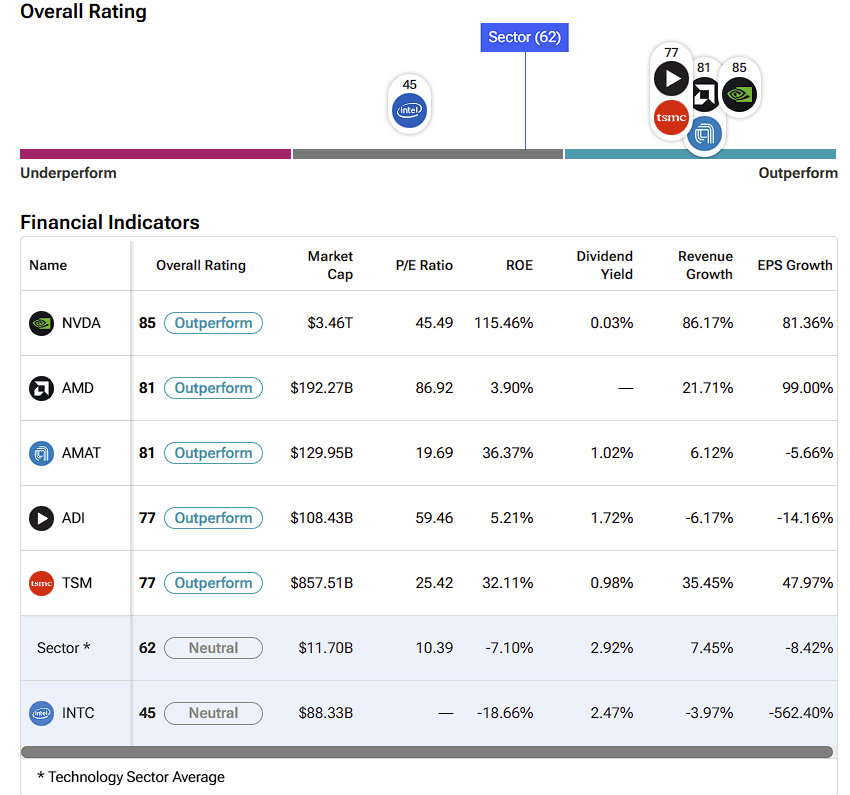Click the Applied Materials logo on the rating chart
This screenshot has width=850, height=795.
point(704,133)
